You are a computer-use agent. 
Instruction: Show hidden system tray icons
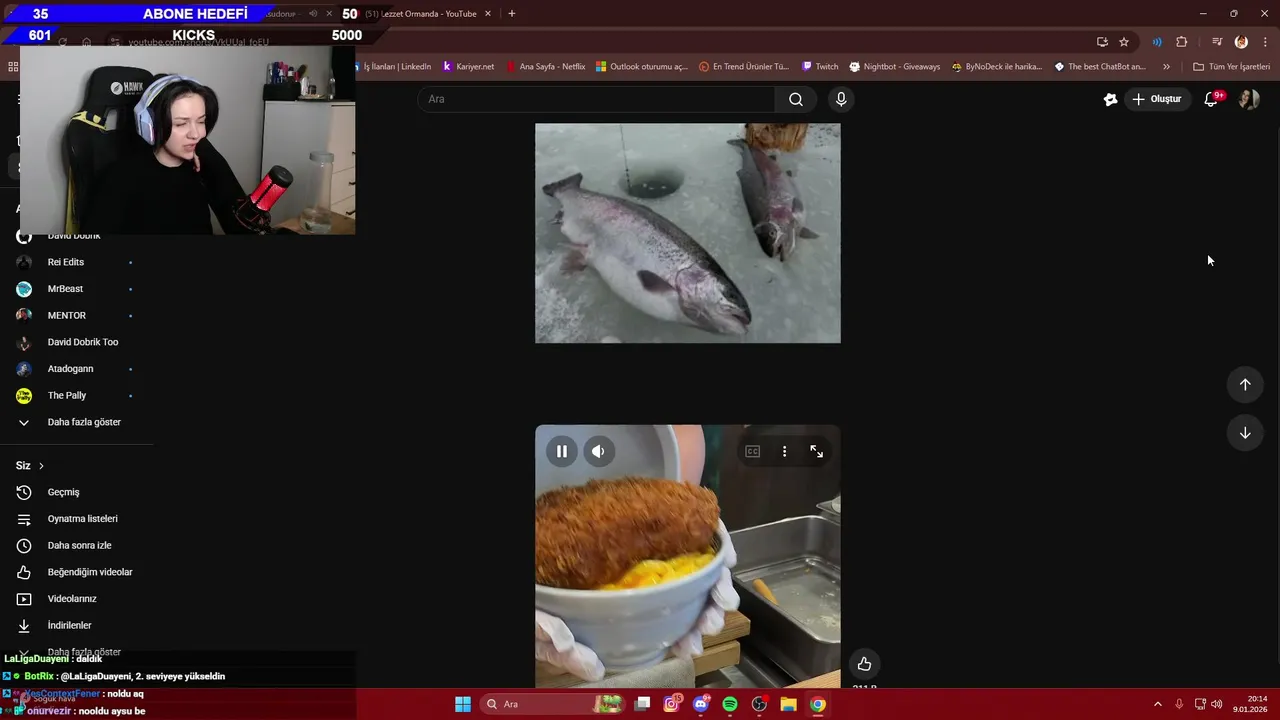1158,704
